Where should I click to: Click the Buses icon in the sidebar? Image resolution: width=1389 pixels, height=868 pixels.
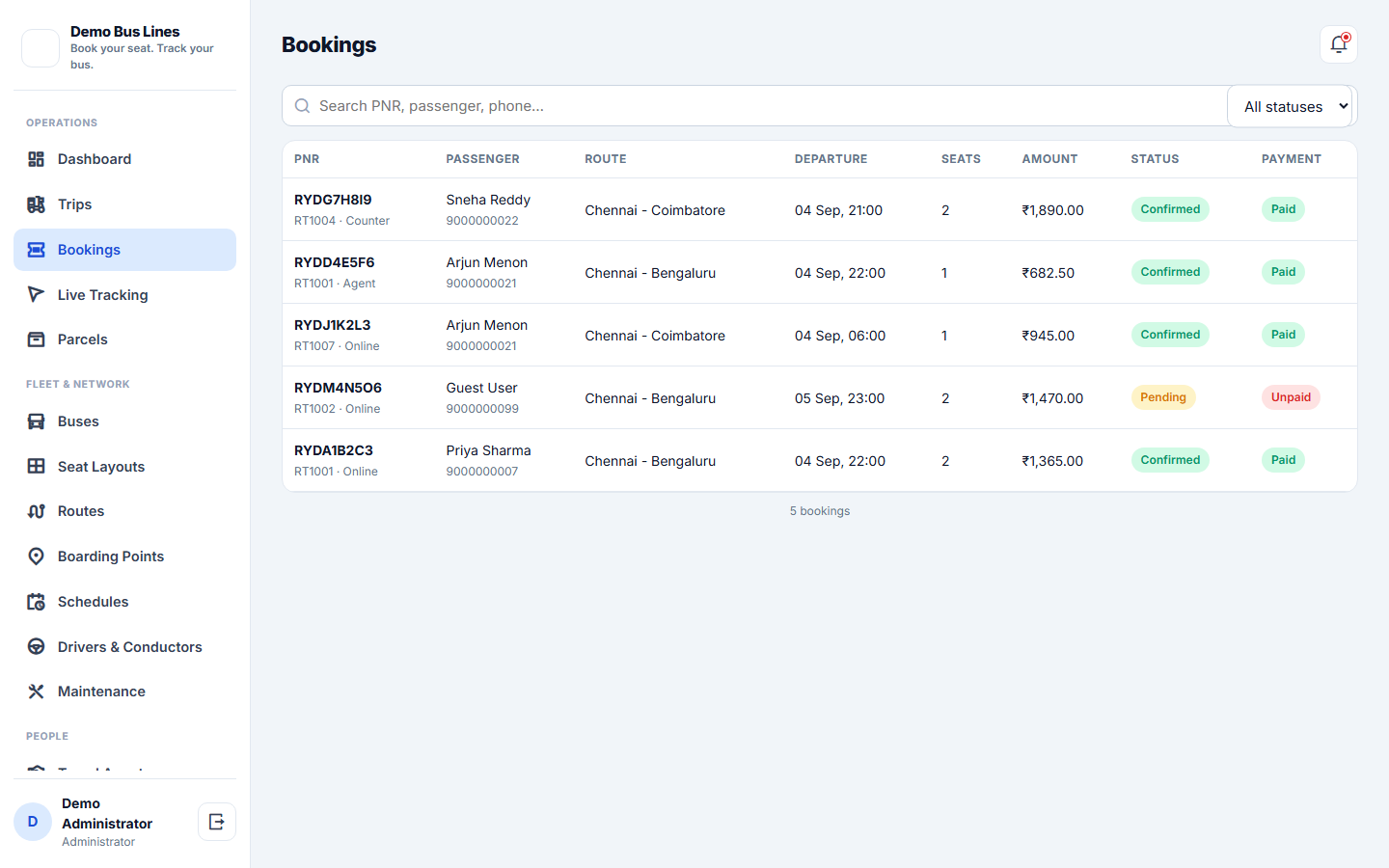(36, 421)
